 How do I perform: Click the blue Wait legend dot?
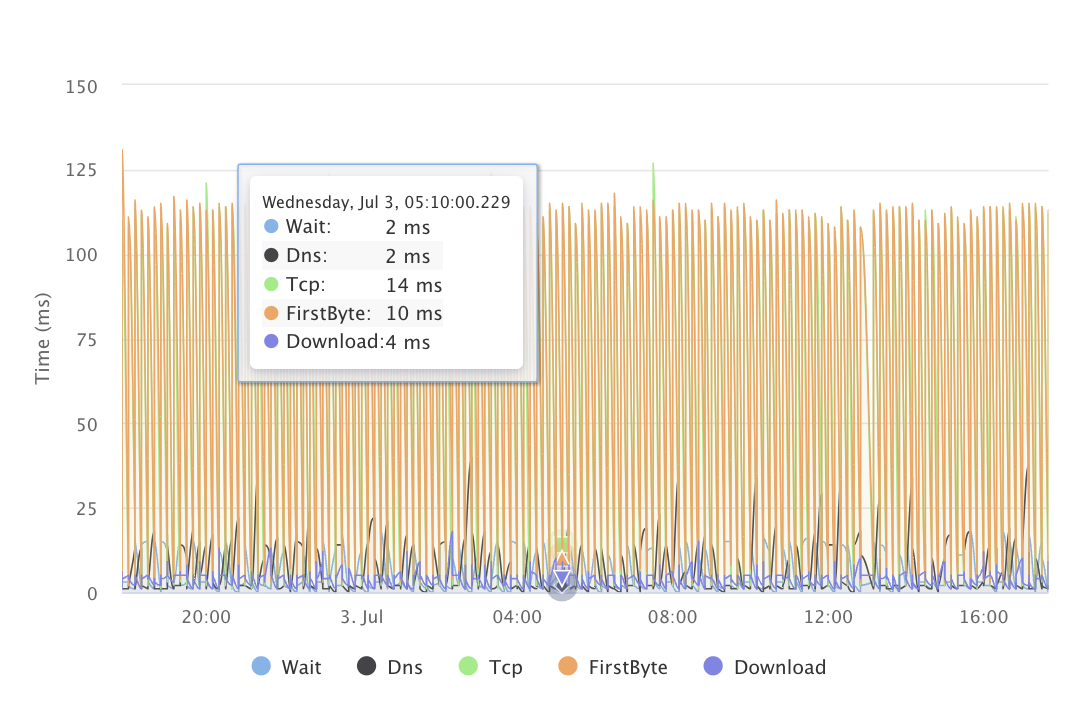click(x=261, y=667)
